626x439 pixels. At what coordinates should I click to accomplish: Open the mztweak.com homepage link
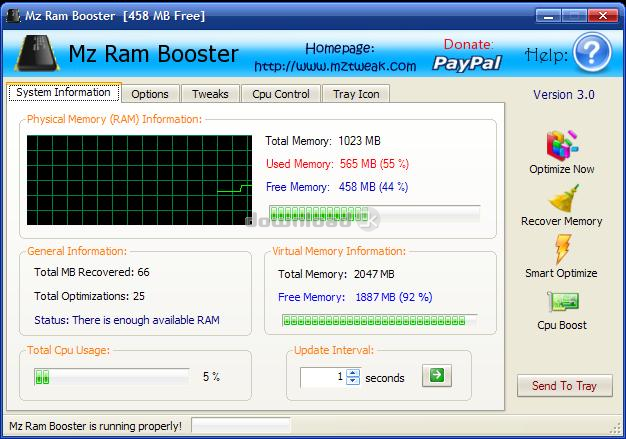click(x=335, y=66)
